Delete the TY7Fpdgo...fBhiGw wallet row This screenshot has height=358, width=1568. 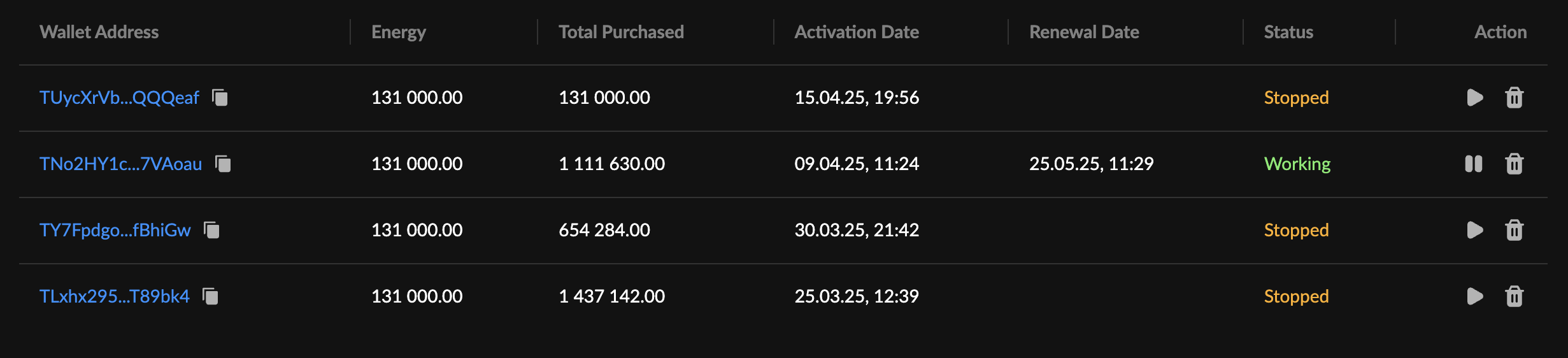[x=1515, y=230]
